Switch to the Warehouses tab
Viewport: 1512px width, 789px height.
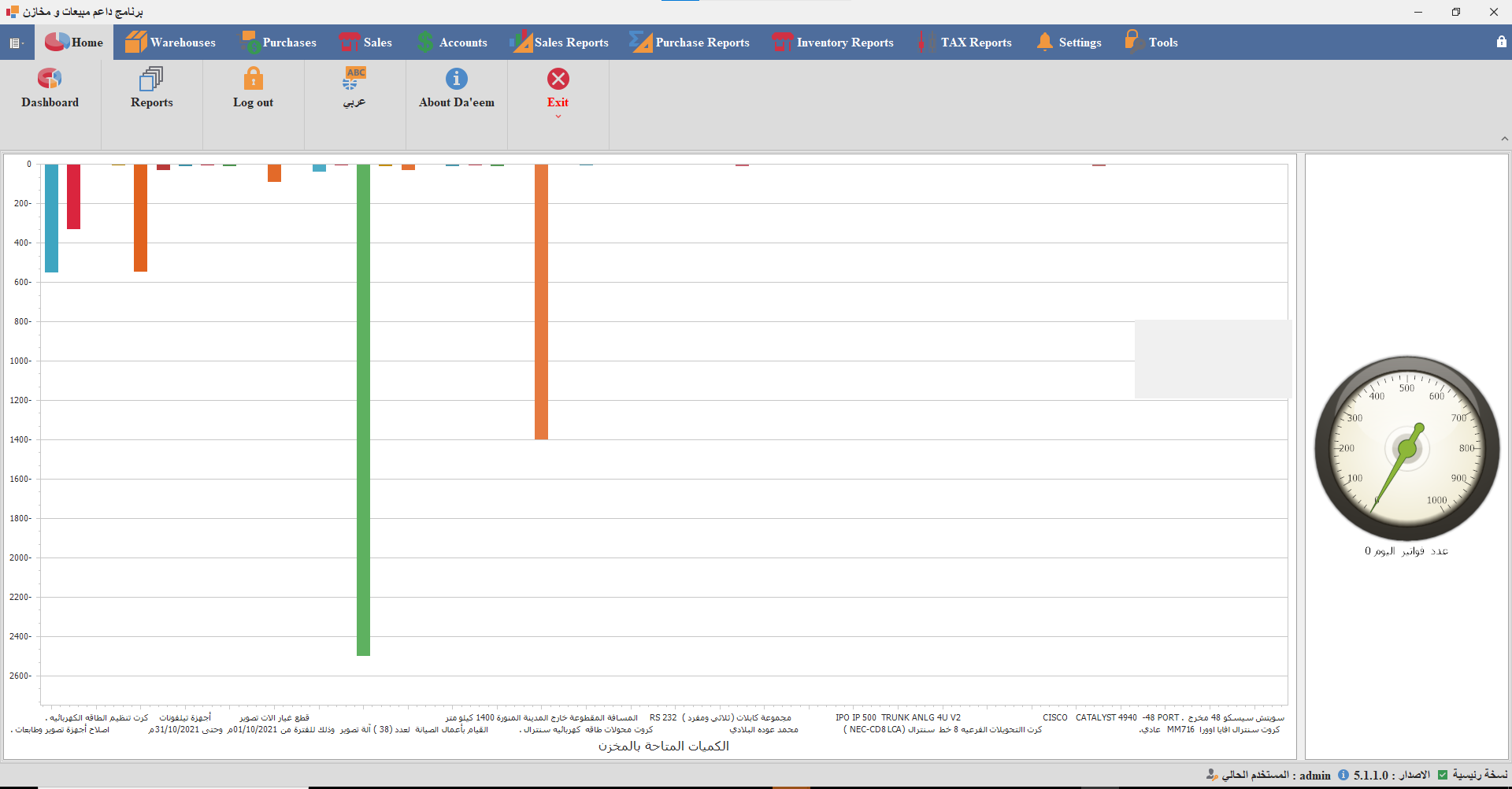171,43
